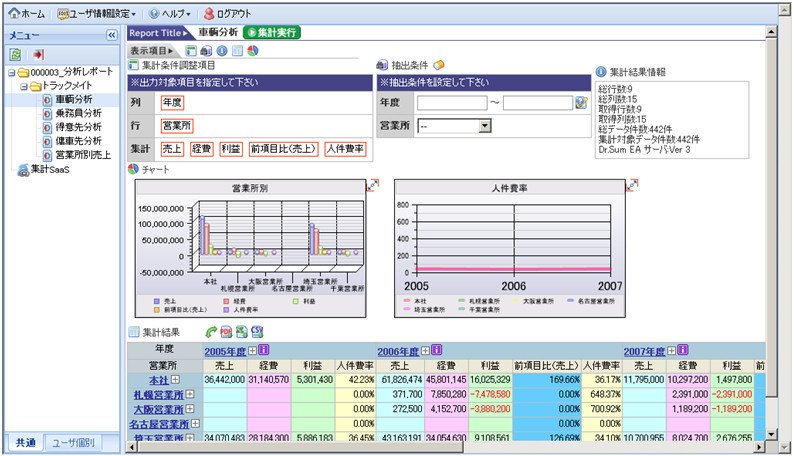Image resolution: width=794 pixels, height=456 pixels.
Task: Export the results as PDF
Action: coord(226,332)
